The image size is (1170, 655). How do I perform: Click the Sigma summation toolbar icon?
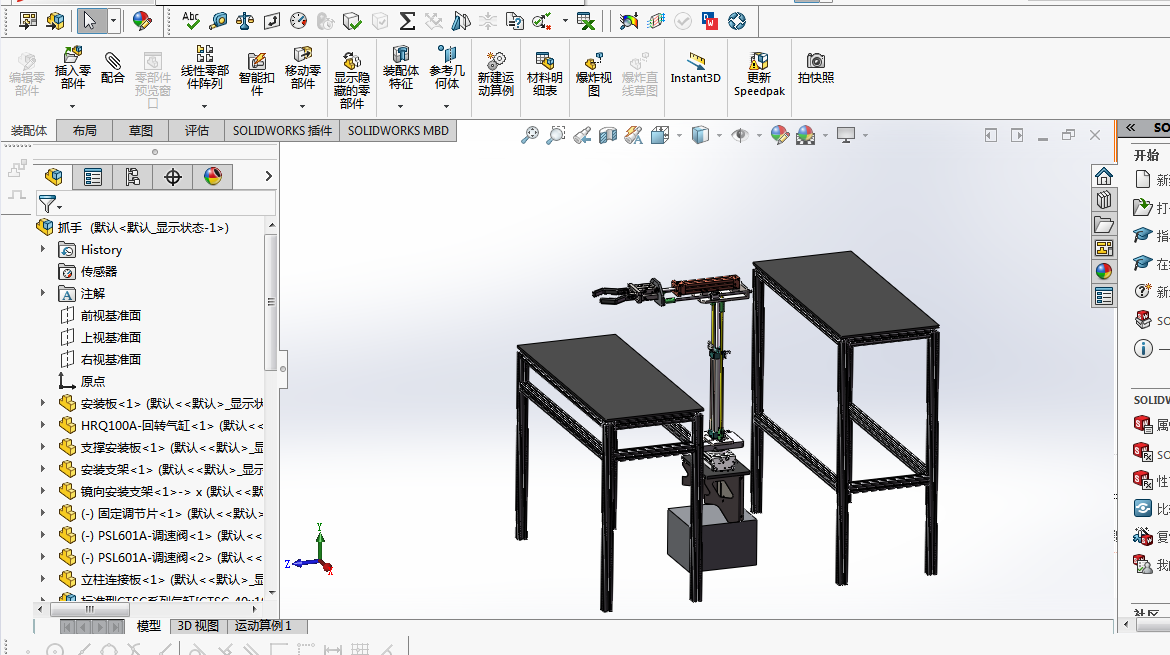[407, 21]
